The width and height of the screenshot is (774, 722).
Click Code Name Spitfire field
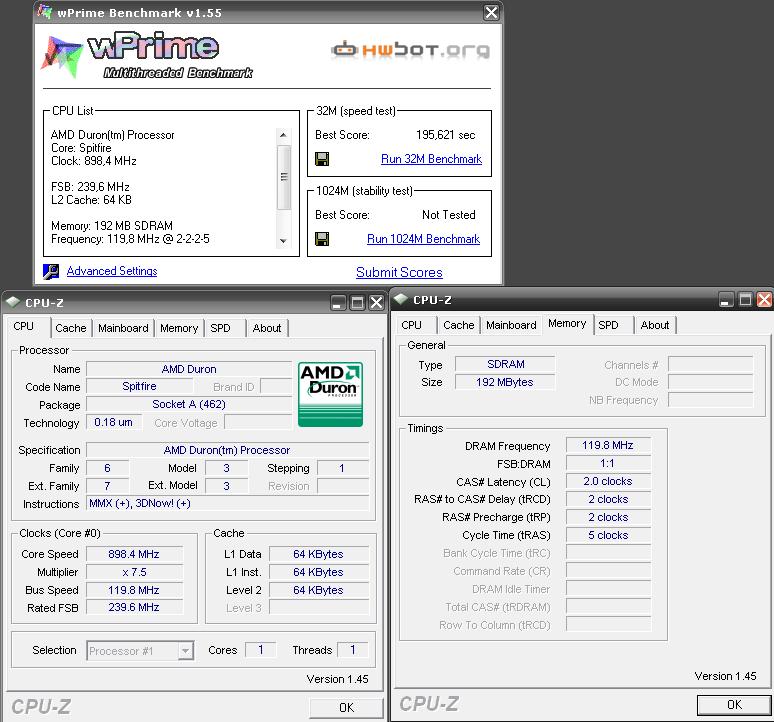pos(140,386)
